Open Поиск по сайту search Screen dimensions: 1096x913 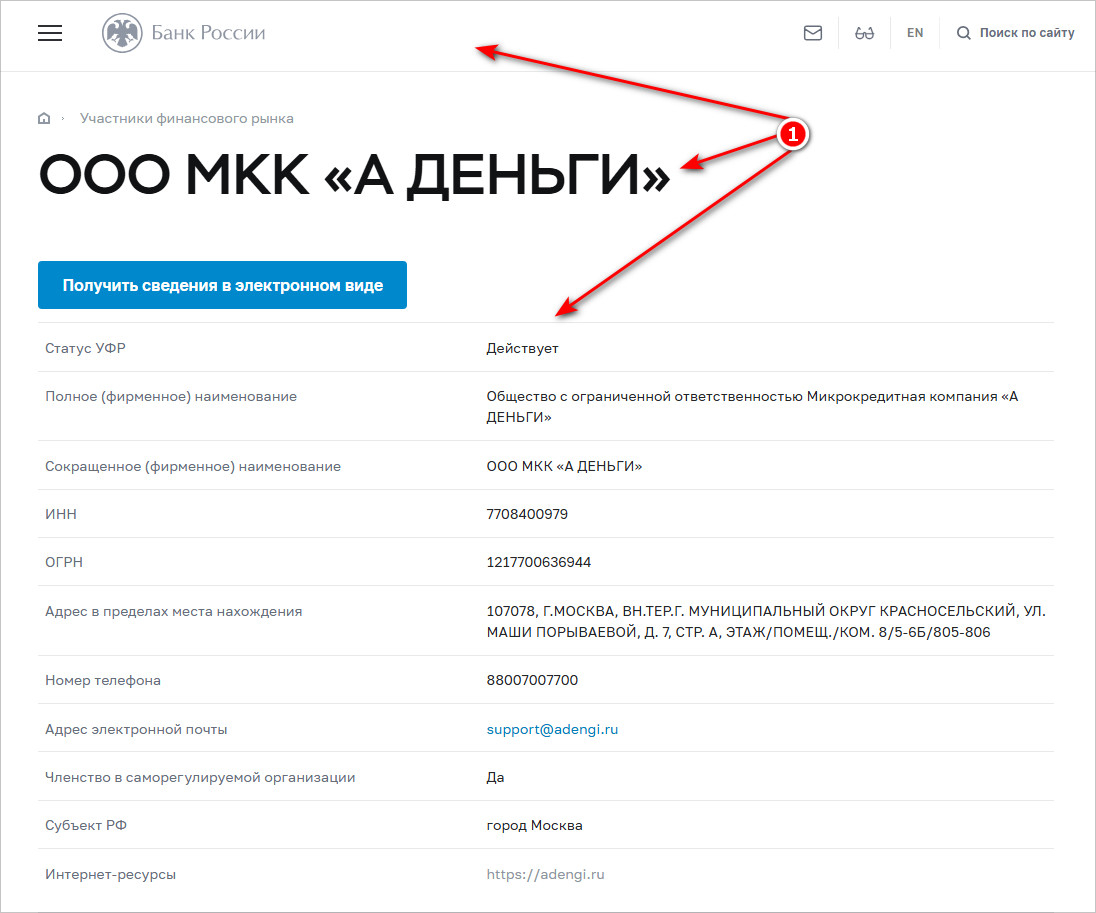(1027, 33)
